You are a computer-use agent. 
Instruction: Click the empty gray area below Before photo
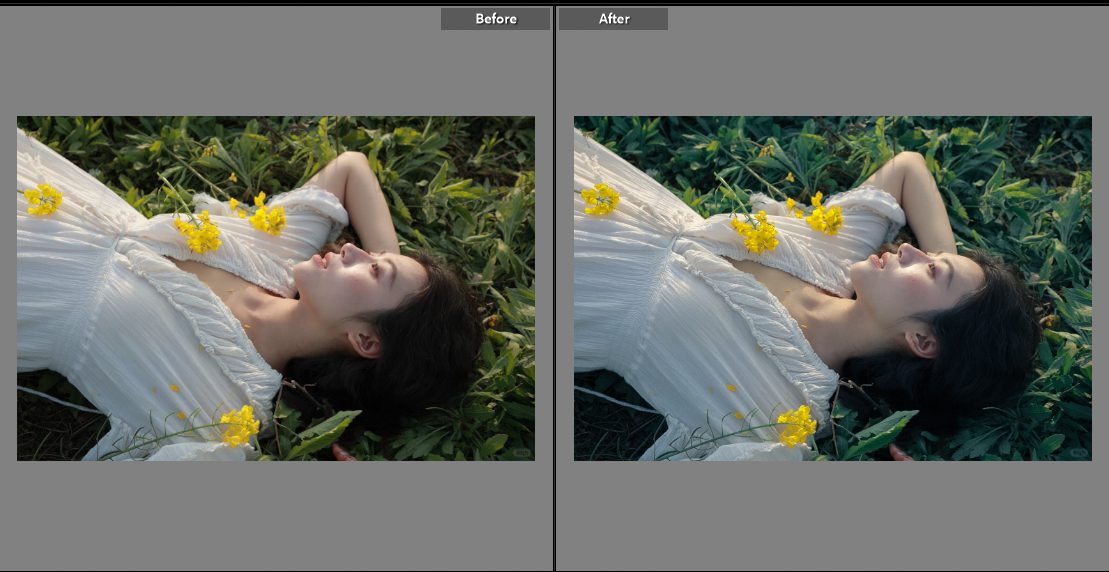click(x=276, y=515)
